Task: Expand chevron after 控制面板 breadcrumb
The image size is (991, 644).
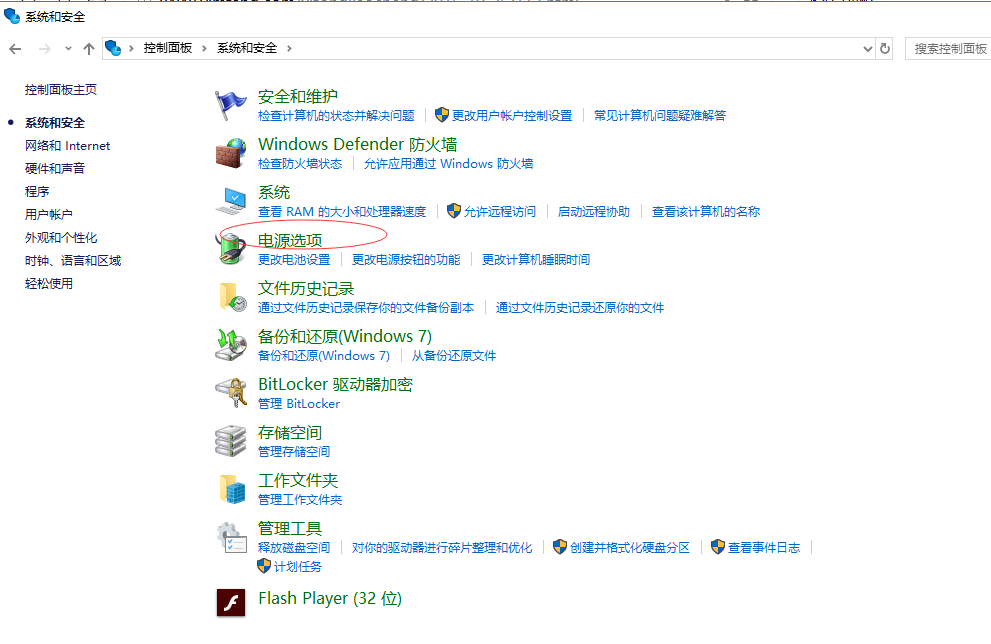Action: (204, 49)
